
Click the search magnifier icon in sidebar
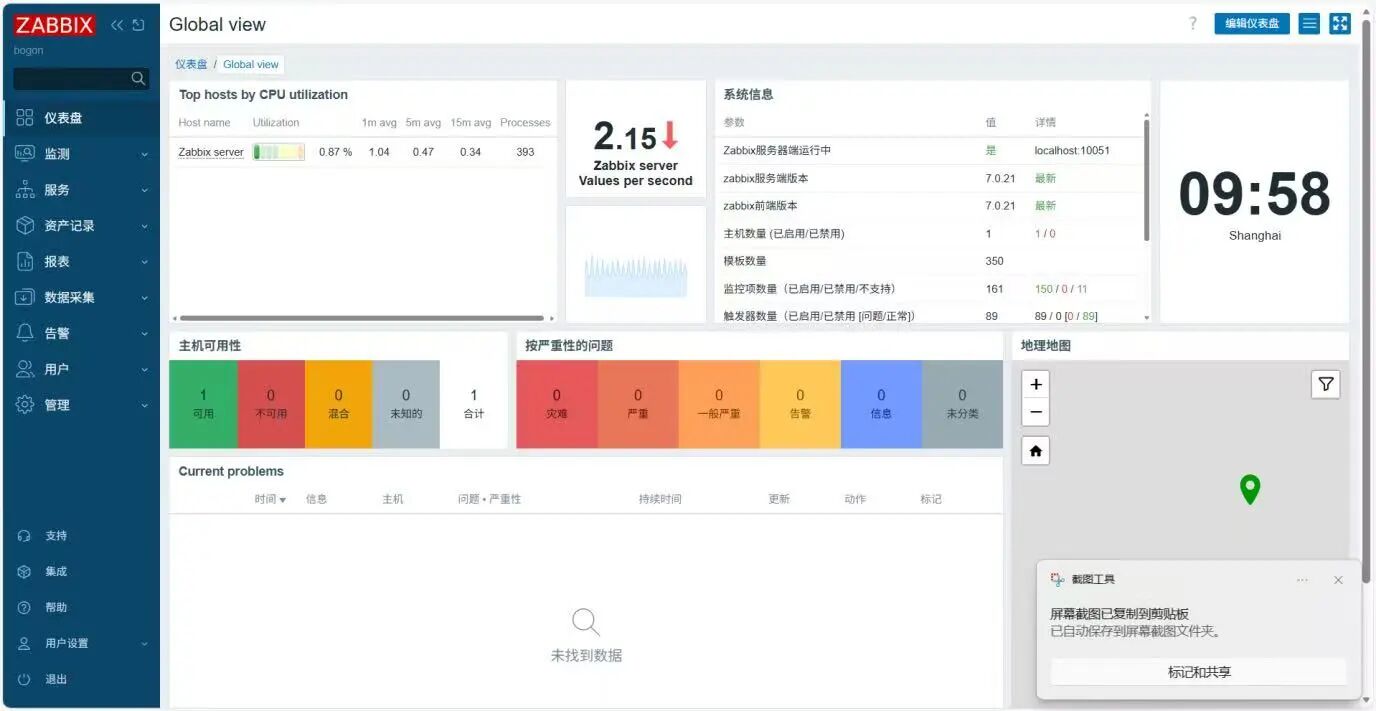point(139,78)
